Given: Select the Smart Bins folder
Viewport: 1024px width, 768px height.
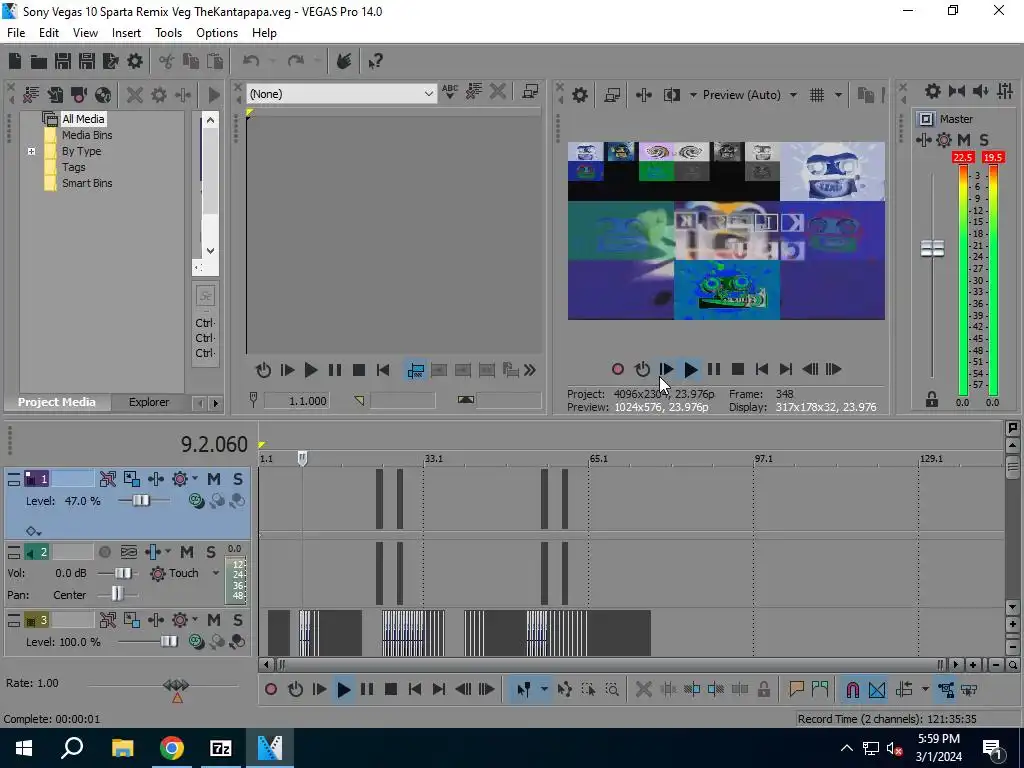Looking at the screenshot, I should pos(87,184).
